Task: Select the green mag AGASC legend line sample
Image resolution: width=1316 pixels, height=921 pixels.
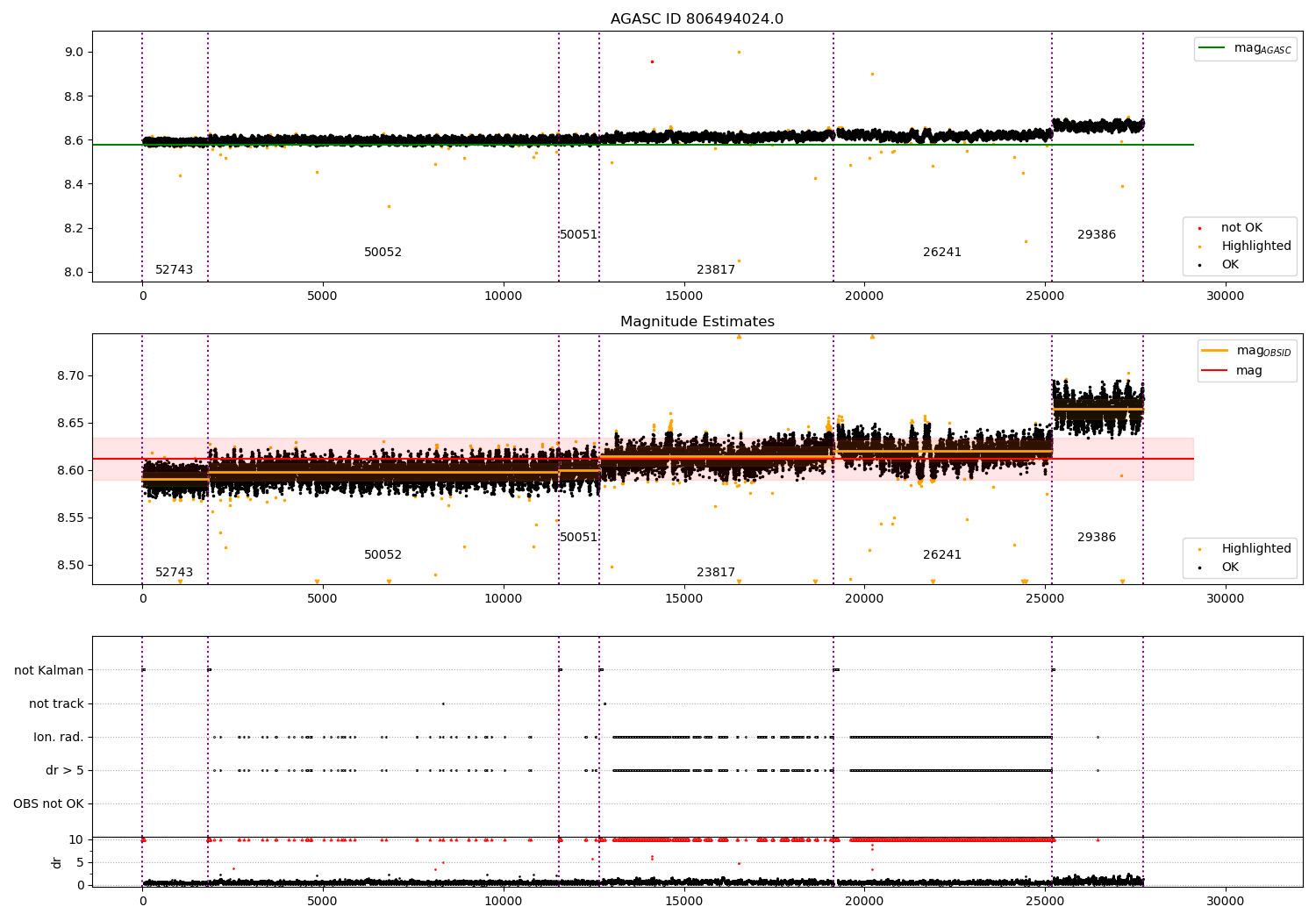Action: [x=1212, y=48]
